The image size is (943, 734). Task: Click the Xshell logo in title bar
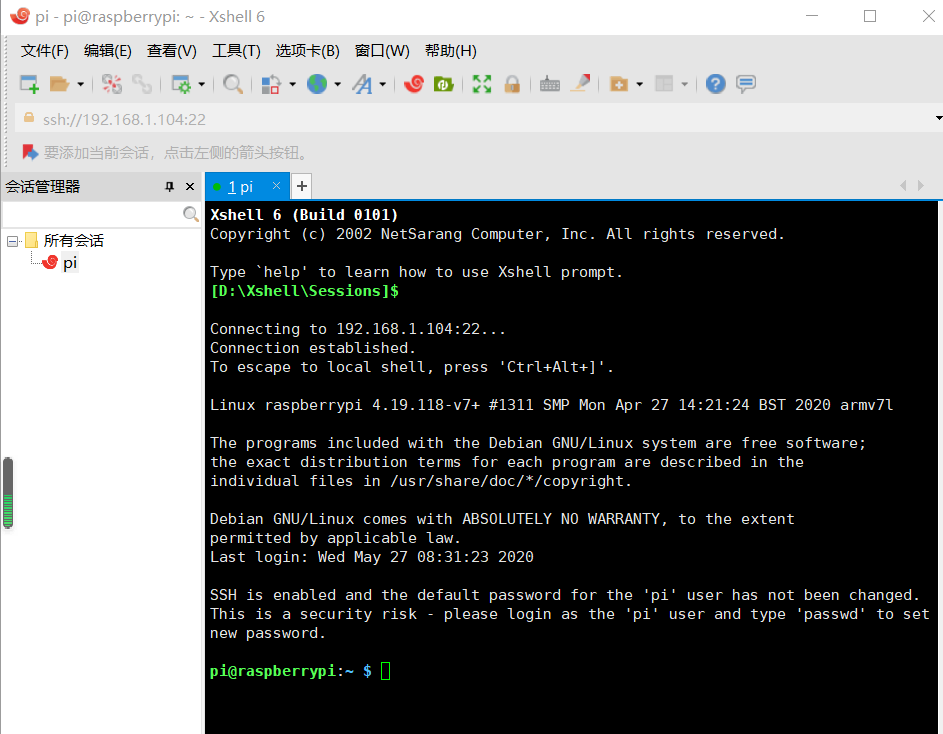[x=19, y=16]
